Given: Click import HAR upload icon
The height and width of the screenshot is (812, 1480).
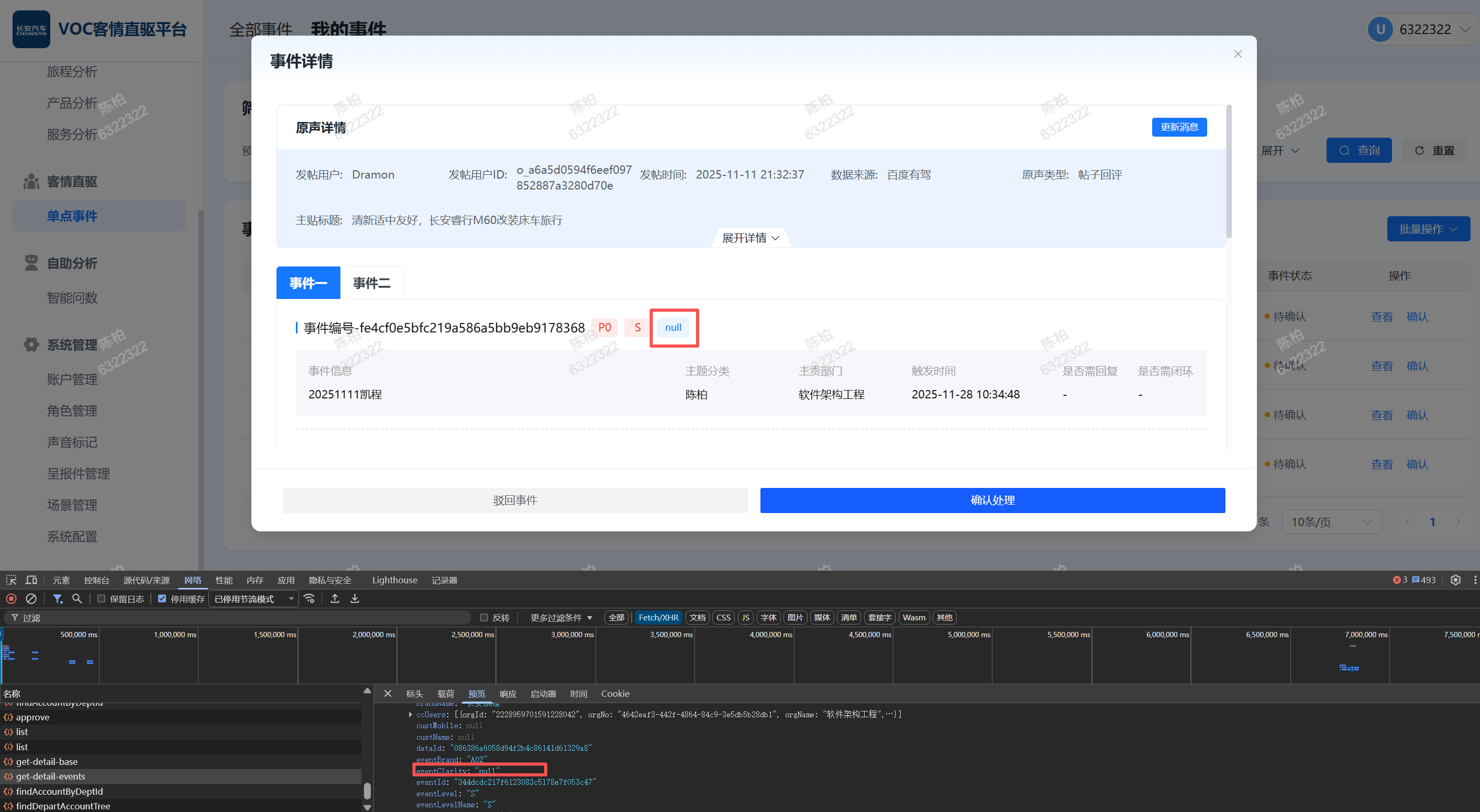Looking at the screenshot, I should pyautogui.click(x=335, y=598).
